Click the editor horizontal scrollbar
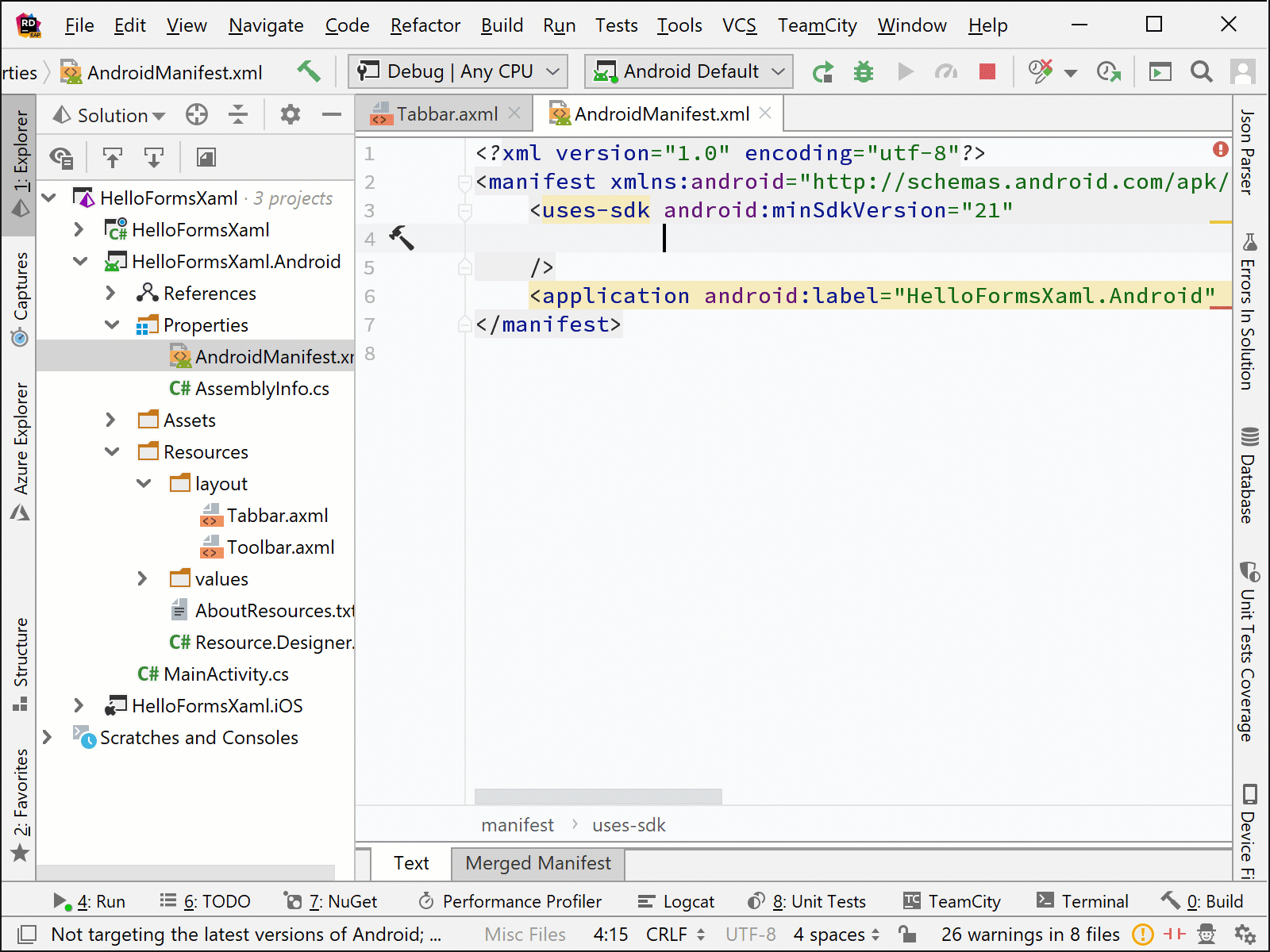Screen dimensions: 1270x952 [x=598, y=796]
